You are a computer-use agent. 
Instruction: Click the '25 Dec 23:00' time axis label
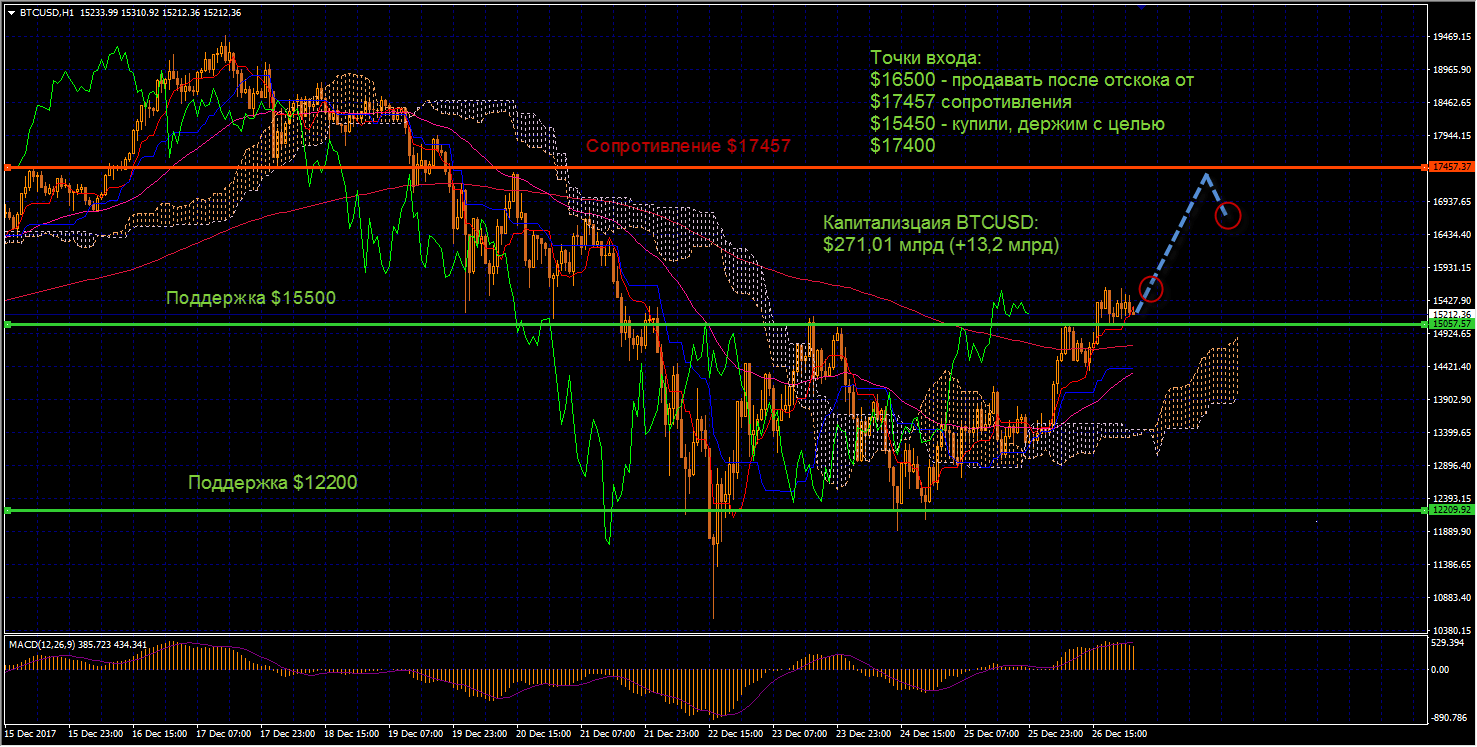click(1055, 733)
